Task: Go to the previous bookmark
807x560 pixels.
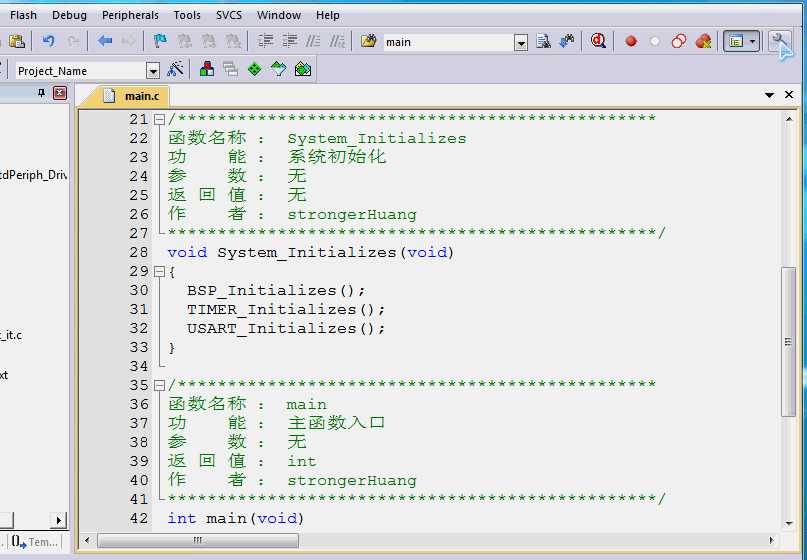Action: (184, 41)
